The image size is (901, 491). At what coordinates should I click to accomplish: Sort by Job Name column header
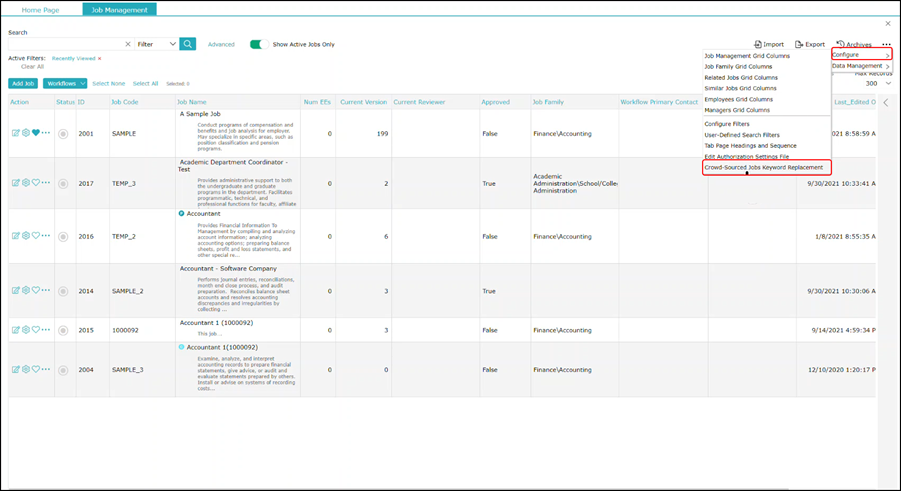pyautogui.click(x=192, y=102)
